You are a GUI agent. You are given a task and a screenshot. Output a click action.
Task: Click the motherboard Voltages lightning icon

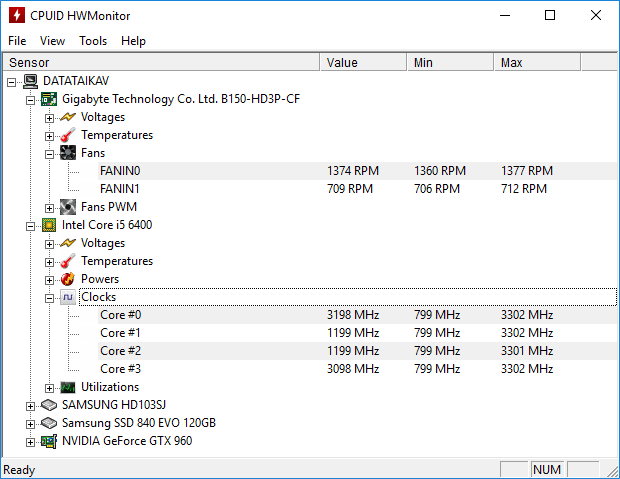68,117
